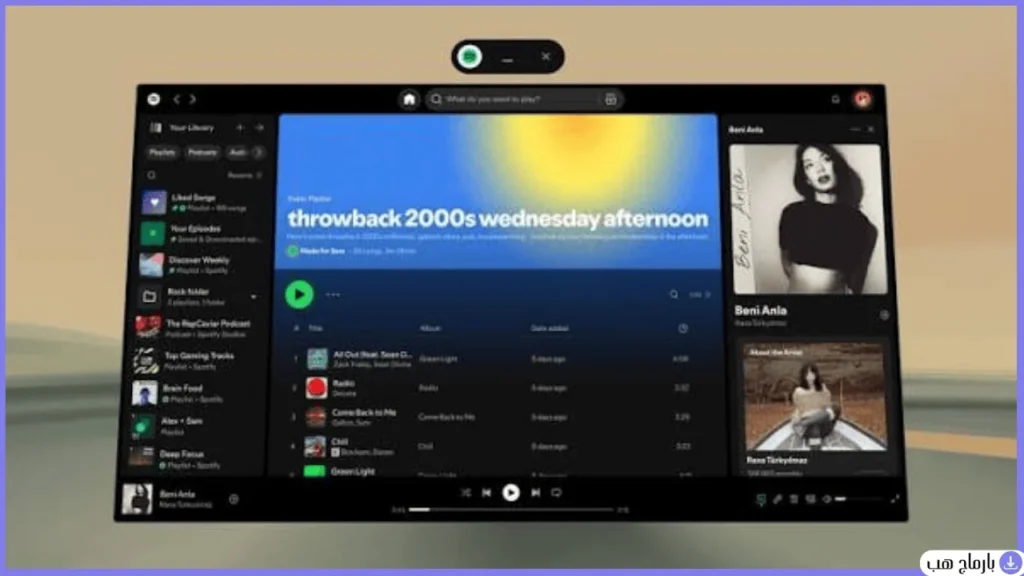Toggle repeat mode
This screenshot has height=576, width=1024.
coord(556,493)
